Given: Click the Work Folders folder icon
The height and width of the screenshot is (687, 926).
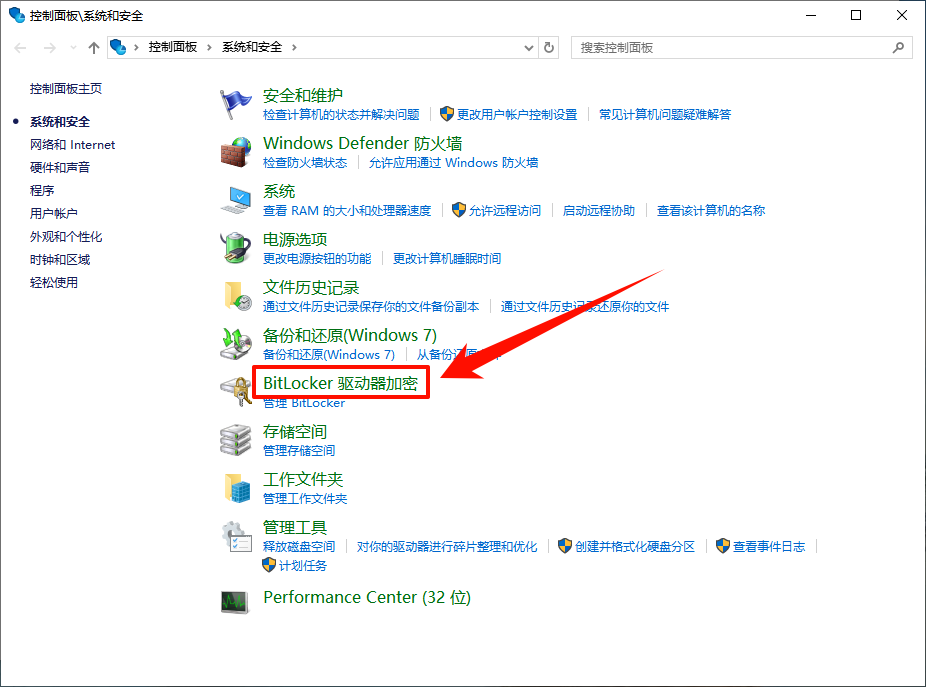Looking at the screenshot, I should 237,488.
